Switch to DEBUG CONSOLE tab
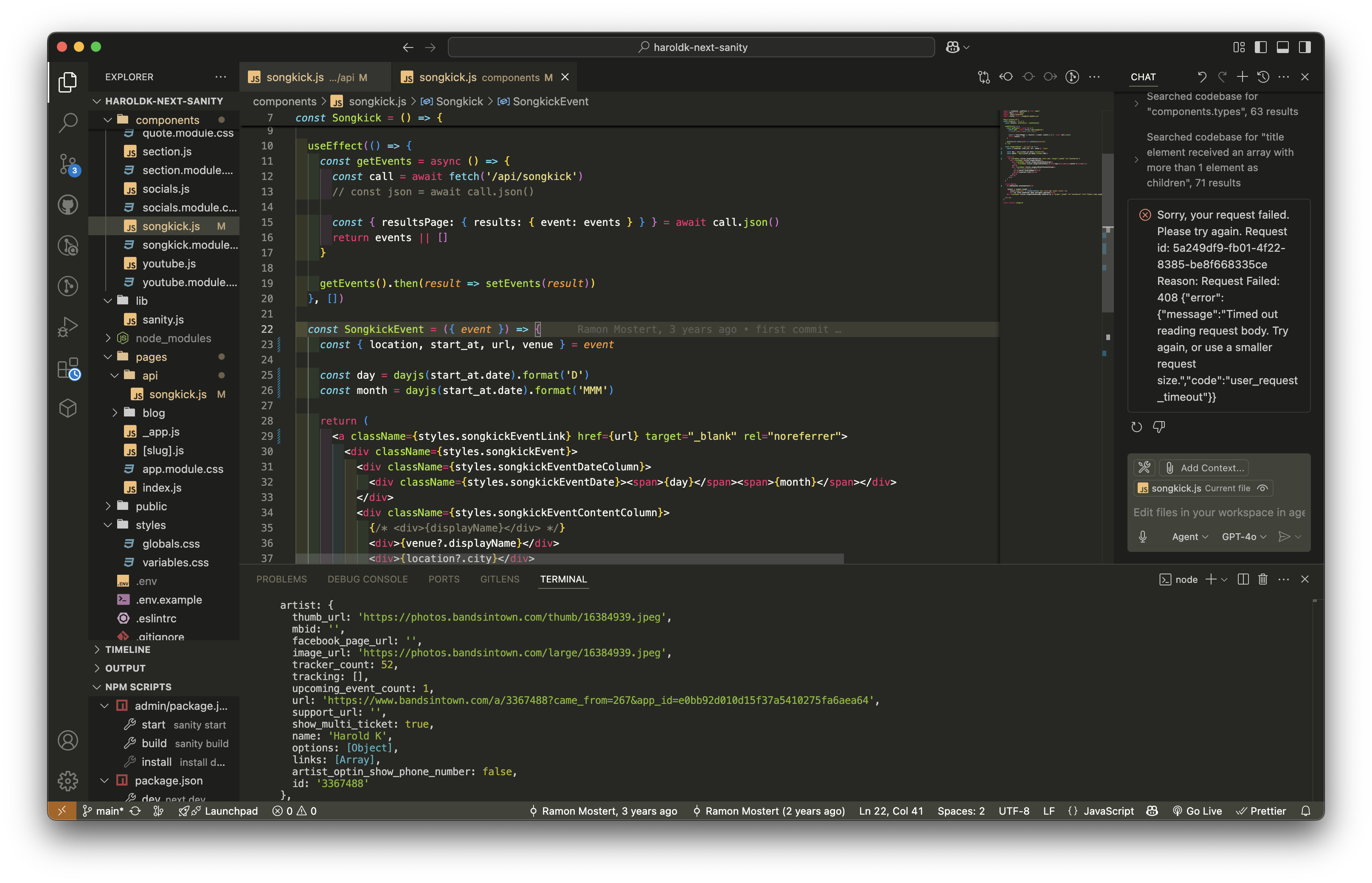The width and height of the screenshot is (1372, 883). pos(368,579)
